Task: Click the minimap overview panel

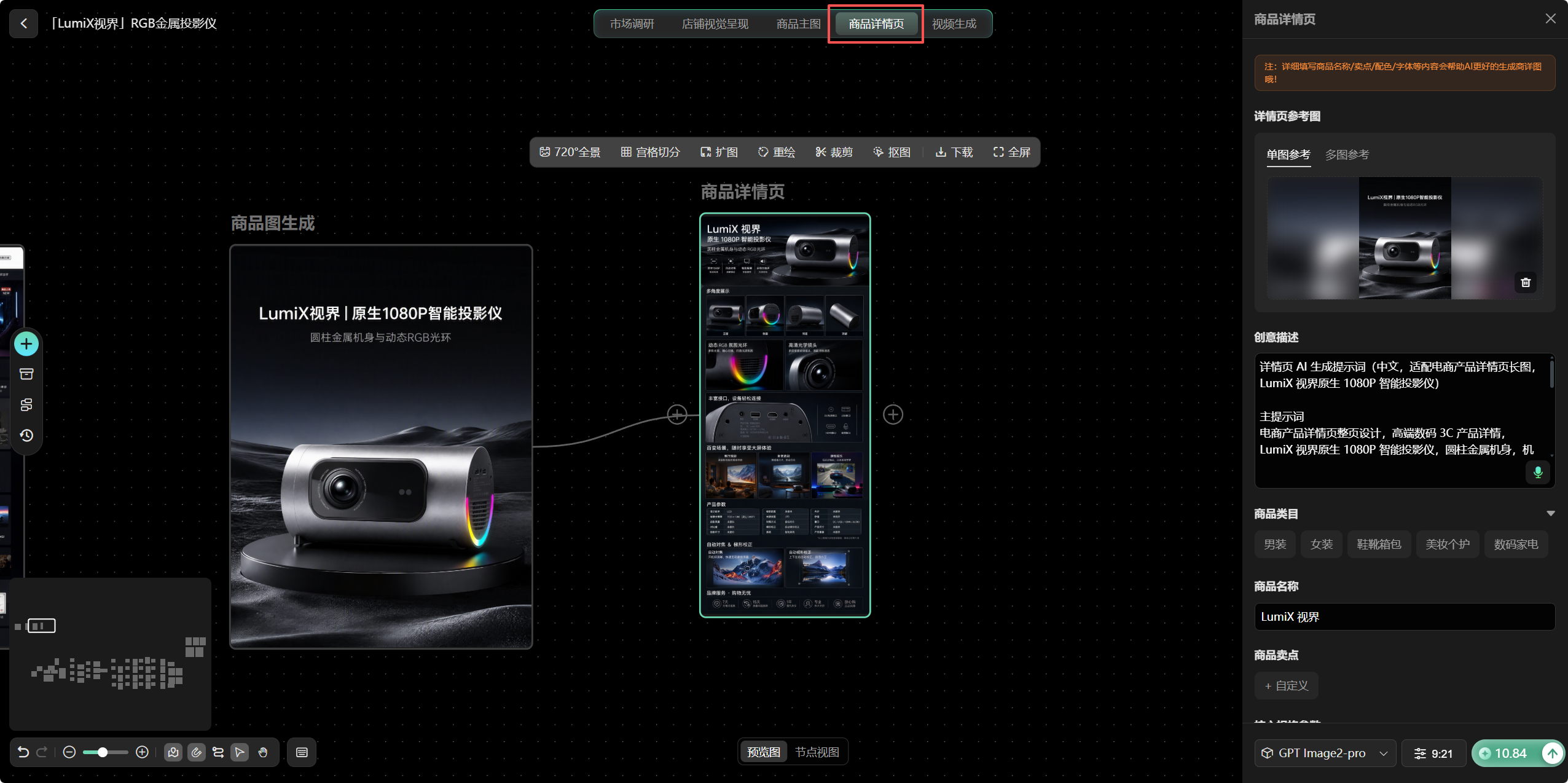Action: point(110,654)
